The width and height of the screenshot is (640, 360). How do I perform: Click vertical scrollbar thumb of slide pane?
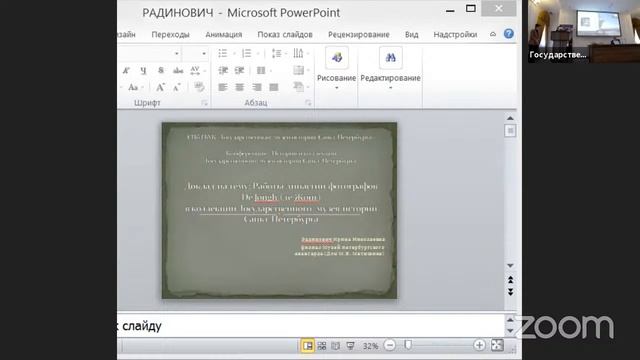510,131
